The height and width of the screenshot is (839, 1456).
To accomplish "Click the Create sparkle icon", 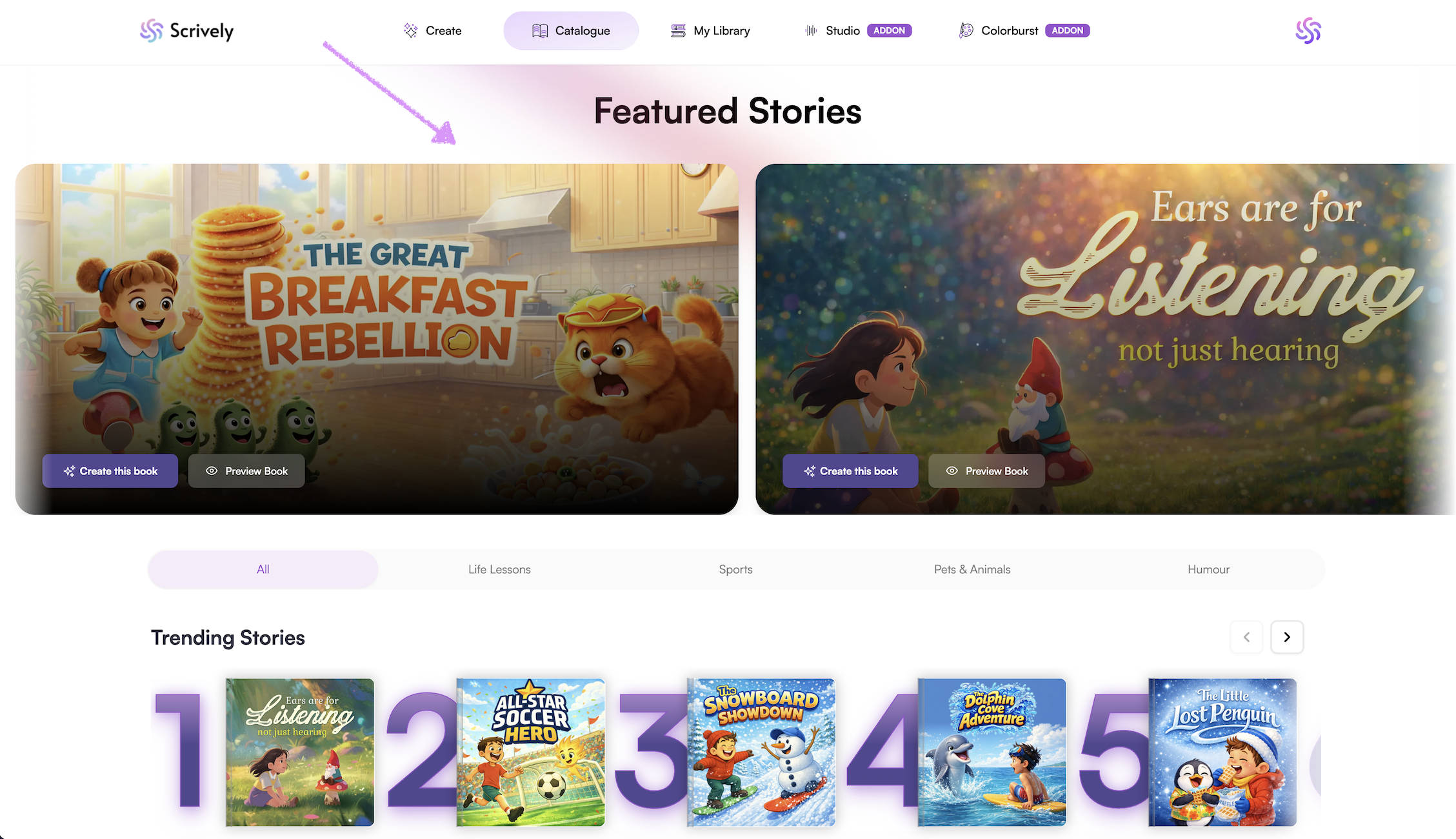I will (x=410, y=30).
